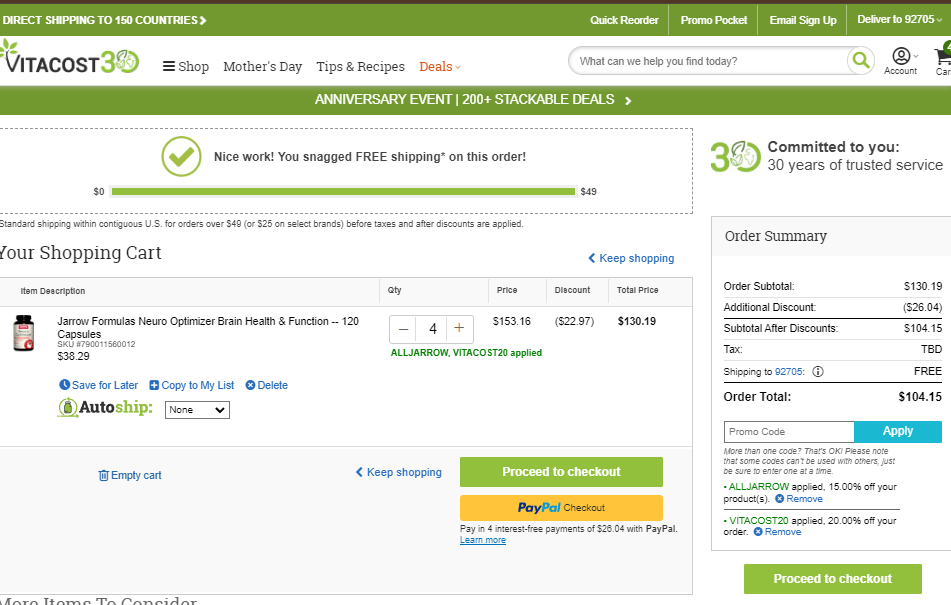
Task: Click Order Total amount $104.15
Action: pyautogui.click(x=920, y=397)
